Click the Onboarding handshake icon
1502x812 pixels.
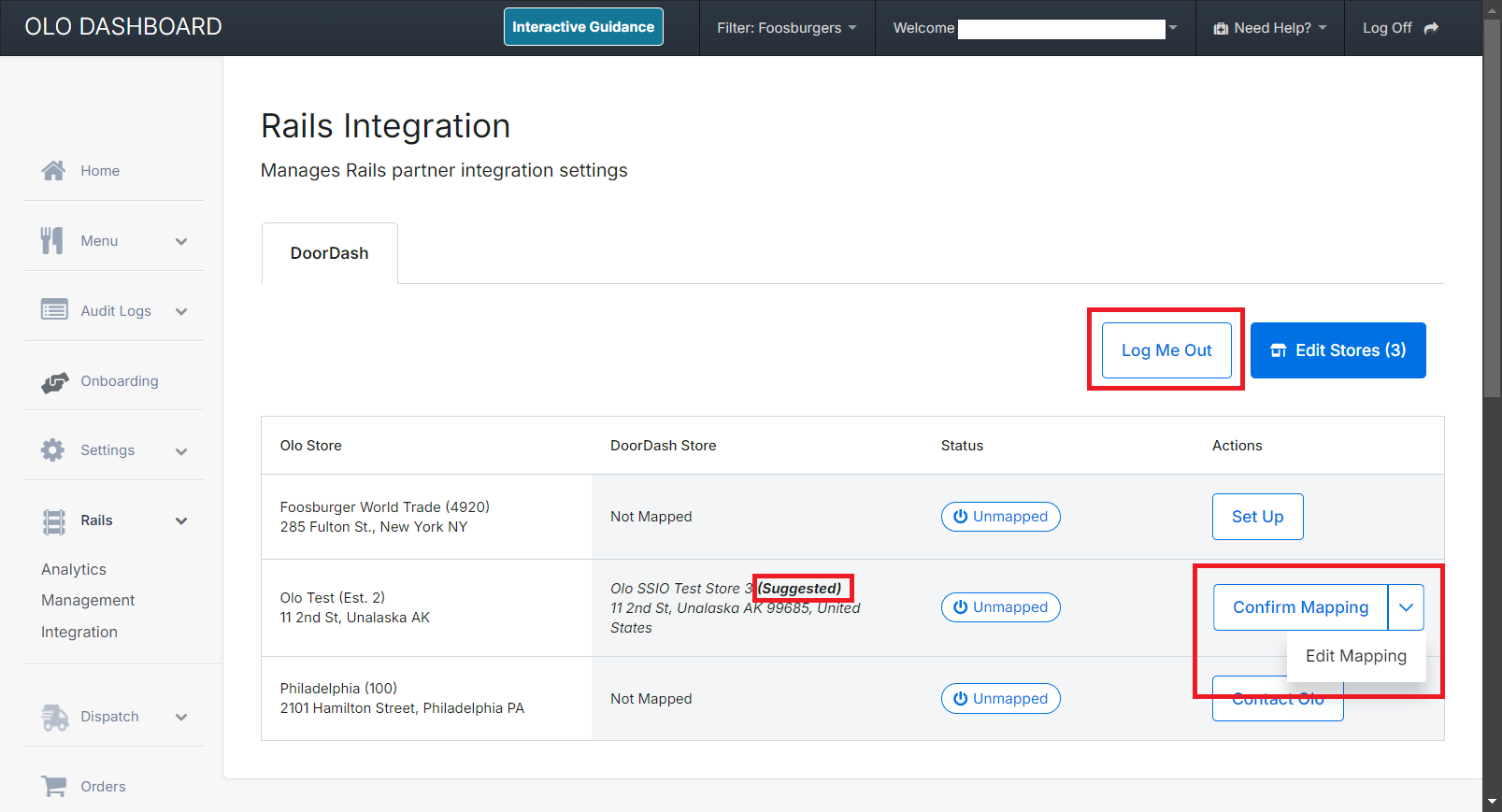(54, 381)
